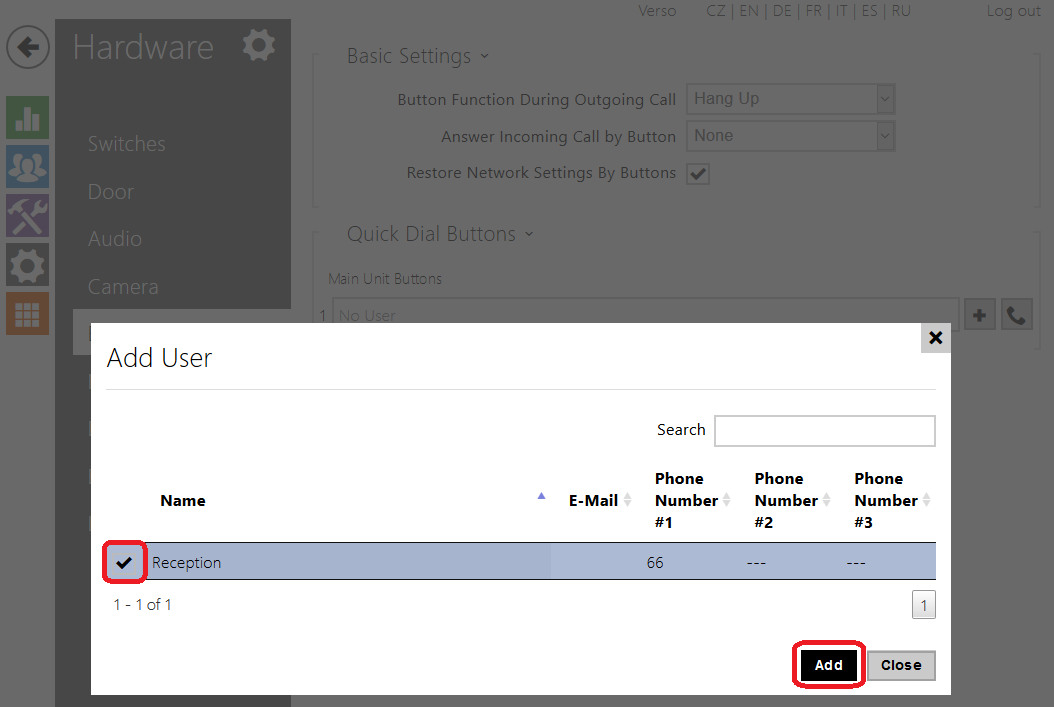
Task: Click the back arrow icon
Action: click(x=28, y=47)
